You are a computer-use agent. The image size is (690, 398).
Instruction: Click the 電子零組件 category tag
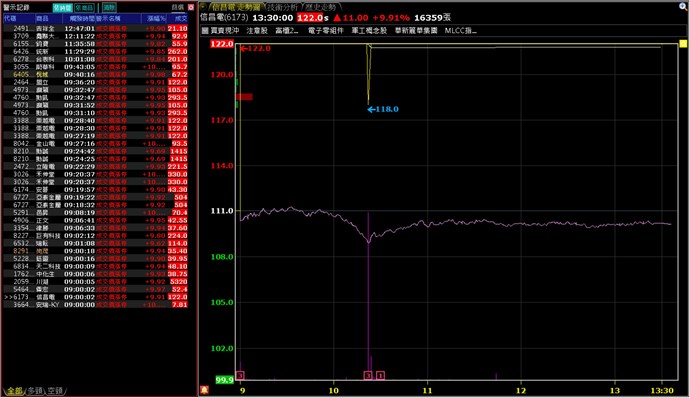click(x=326, y=30)
